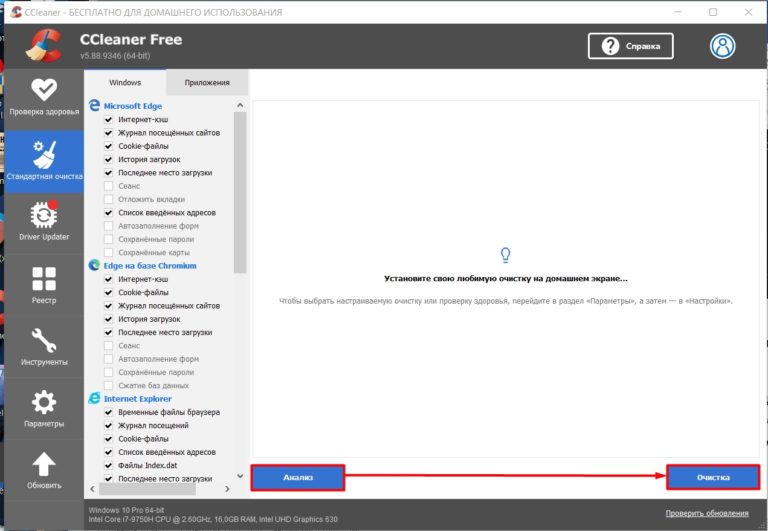Enable Сохранённые пароли under Edge Chromium
The image size is (768, 531).
(108, 372)
